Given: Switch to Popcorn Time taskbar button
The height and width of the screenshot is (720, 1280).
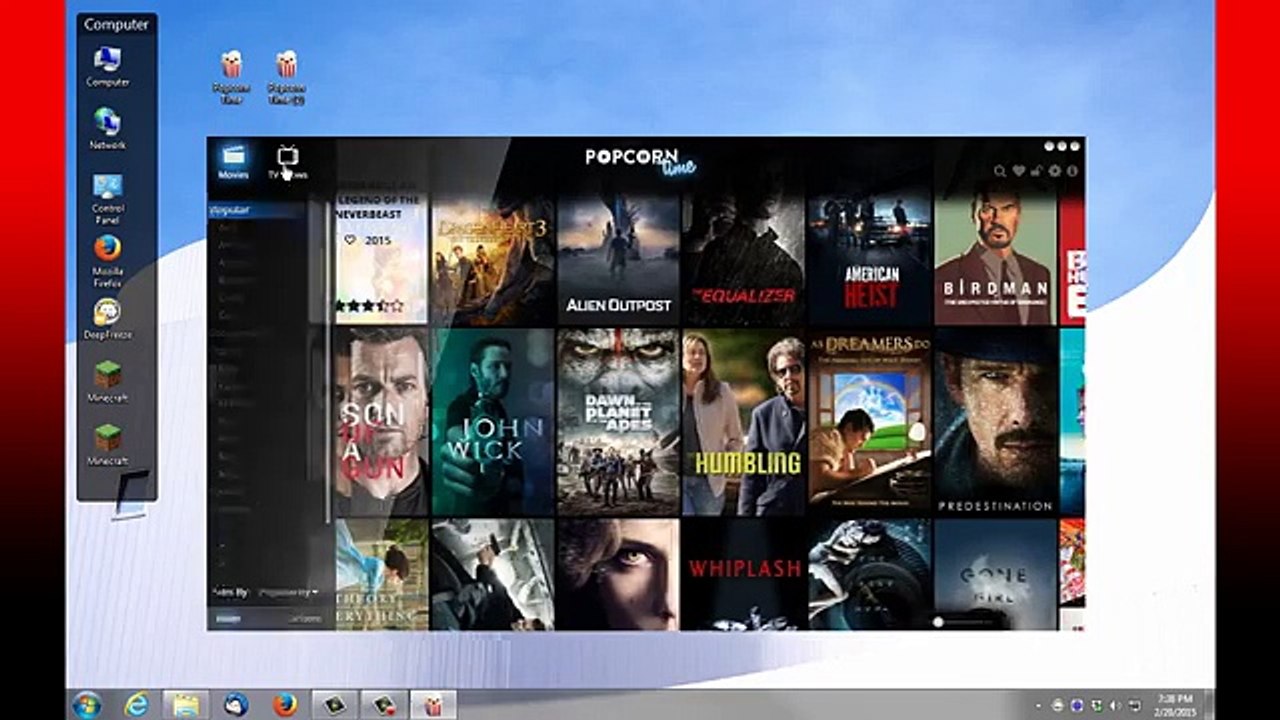Looking at the screenshot, I should click(434, 704).
